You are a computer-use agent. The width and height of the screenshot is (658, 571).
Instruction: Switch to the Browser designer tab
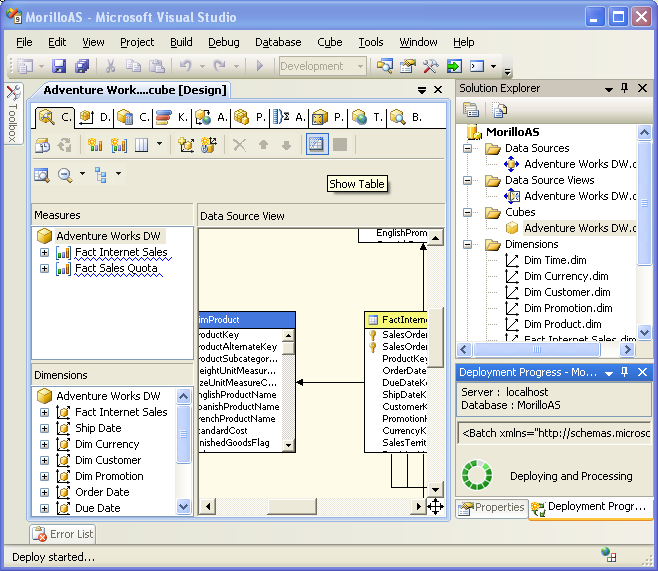[x=405, y=117]
